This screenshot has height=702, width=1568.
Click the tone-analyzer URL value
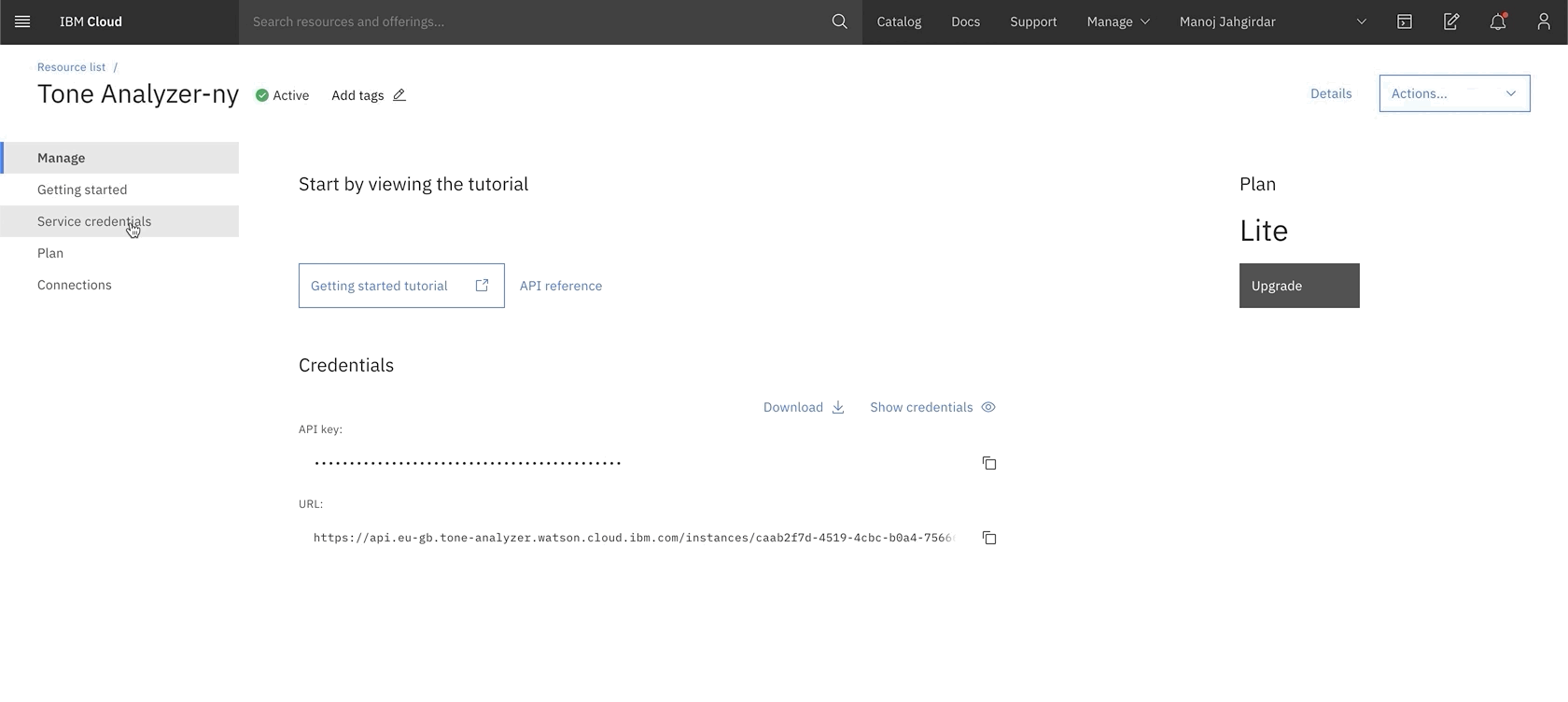tap(635, 538)
